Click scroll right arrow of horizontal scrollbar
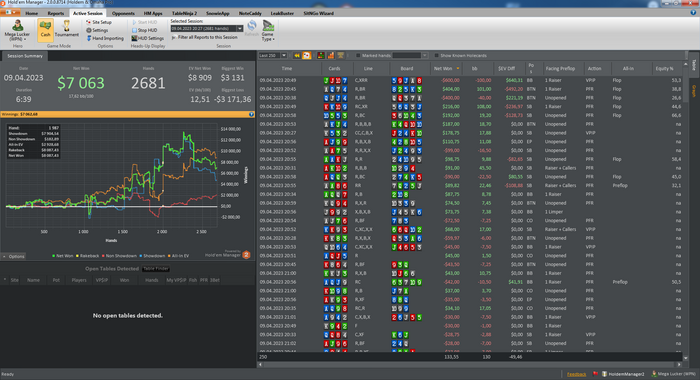This screenshot has width=700, height=380. 679,365
